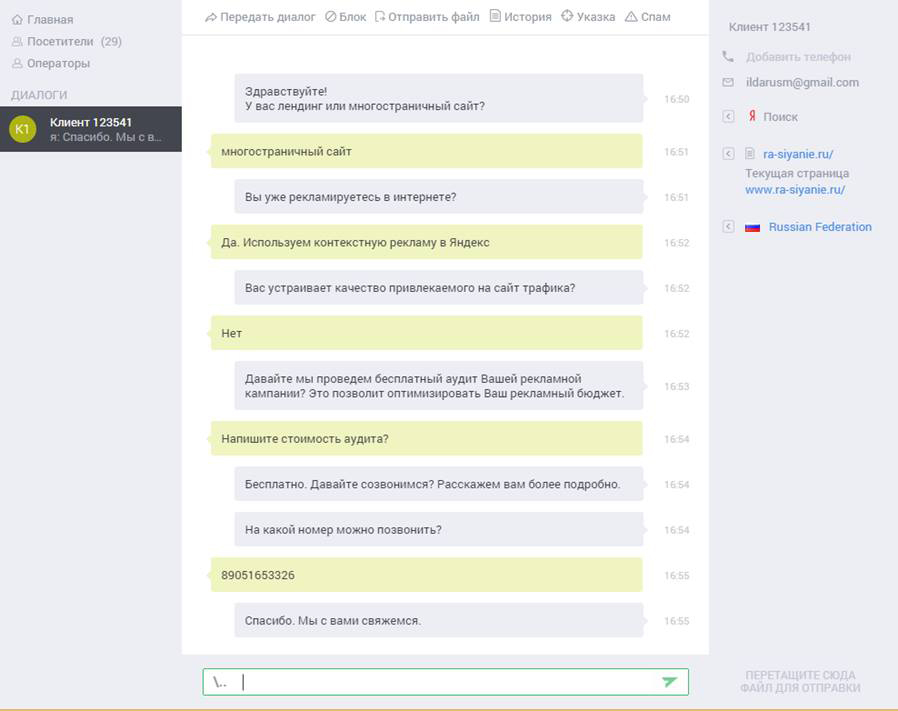898x711 pixels.
Task: Click the История document icon
Action: (495, 16)
